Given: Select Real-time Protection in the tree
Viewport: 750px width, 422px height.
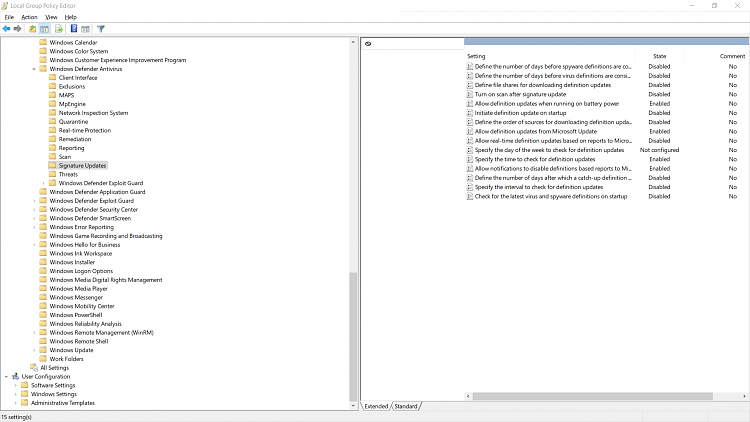Looking at the screenshot, I should pos(85,130).
